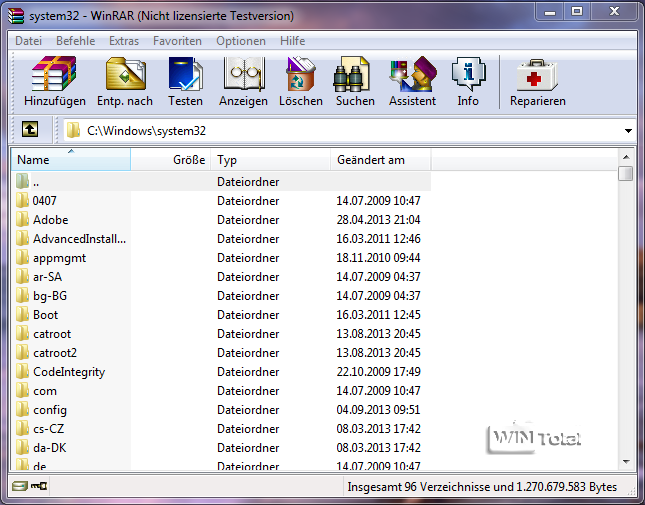Click the WinRAR icon in title bar
Image resolution: width=645 pixels, height=505 pixels.
click(16, 16)
